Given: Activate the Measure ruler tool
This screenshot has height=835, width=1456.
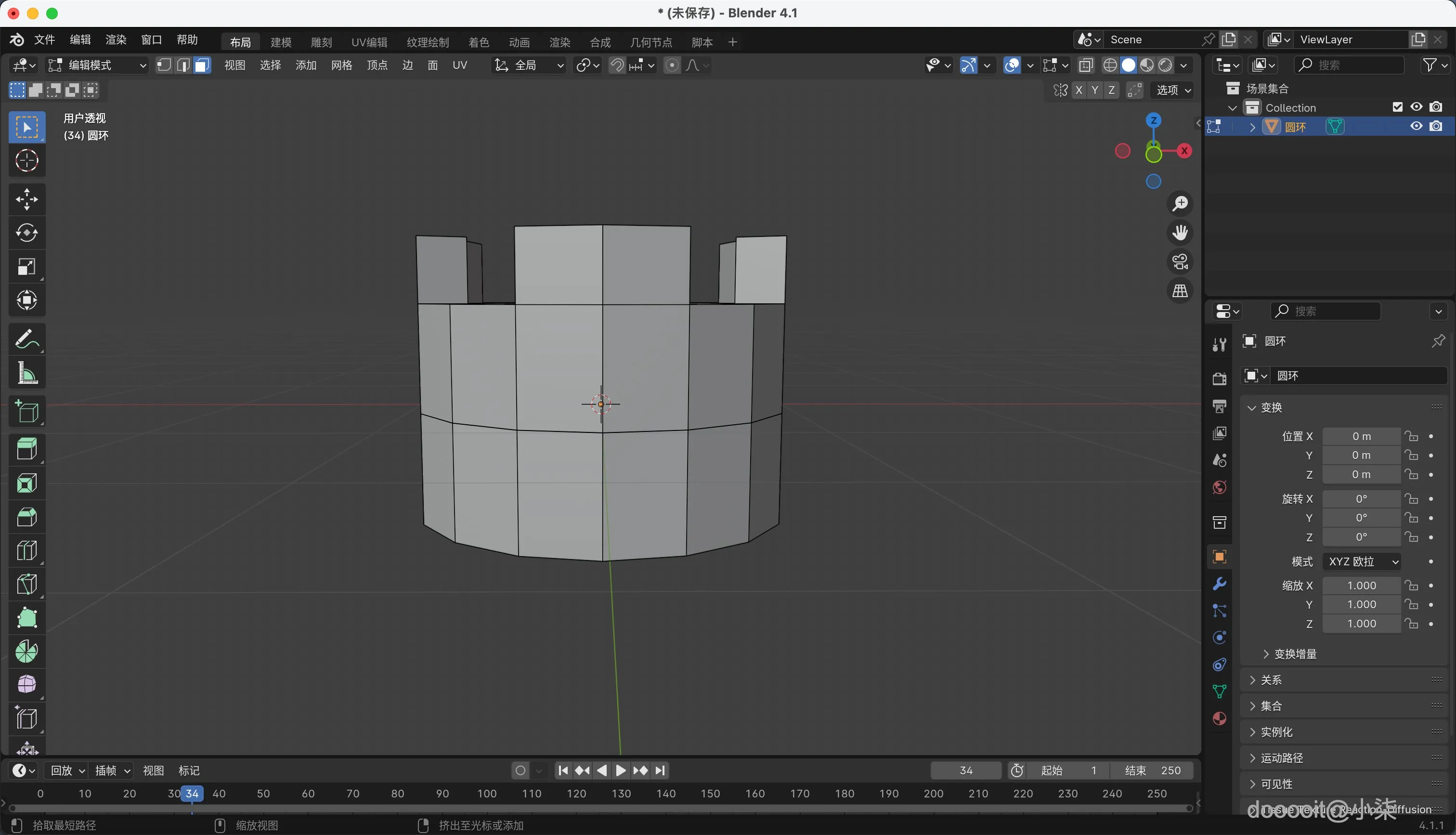Looking at the screenshot, I should click(26, 373).
